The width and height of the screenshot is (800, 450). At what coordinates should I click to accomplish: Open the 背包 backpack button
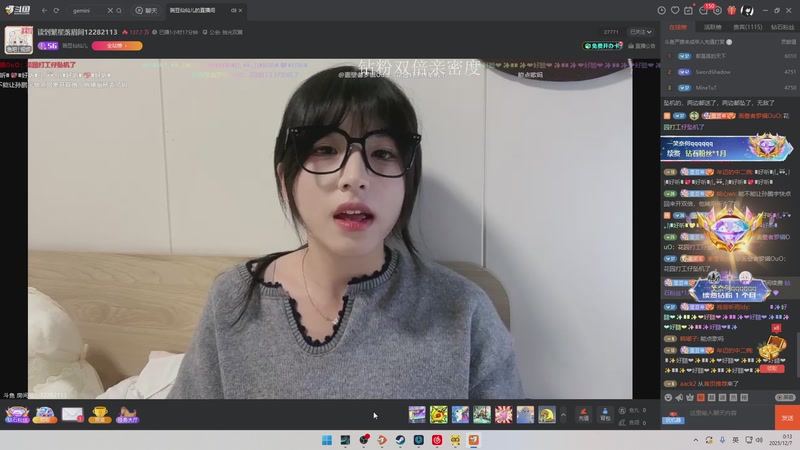coord(605,414)
